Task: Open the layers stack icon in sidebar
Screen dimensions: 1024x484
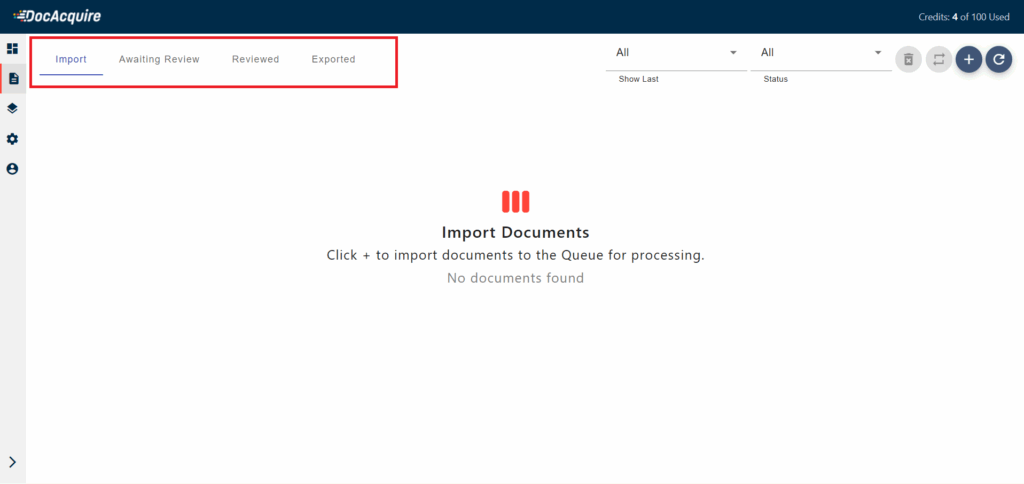Action: [13, 108]
